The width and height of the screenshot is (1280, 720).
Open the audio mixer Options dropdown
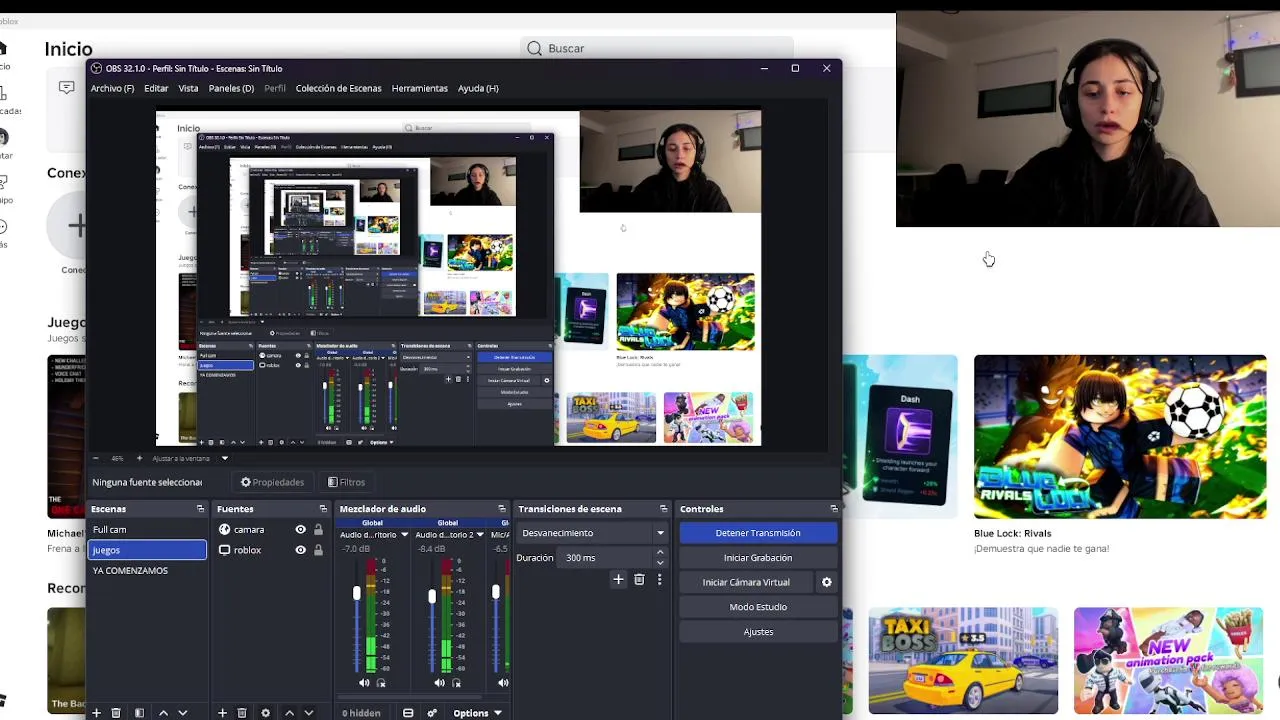[476, 713]
